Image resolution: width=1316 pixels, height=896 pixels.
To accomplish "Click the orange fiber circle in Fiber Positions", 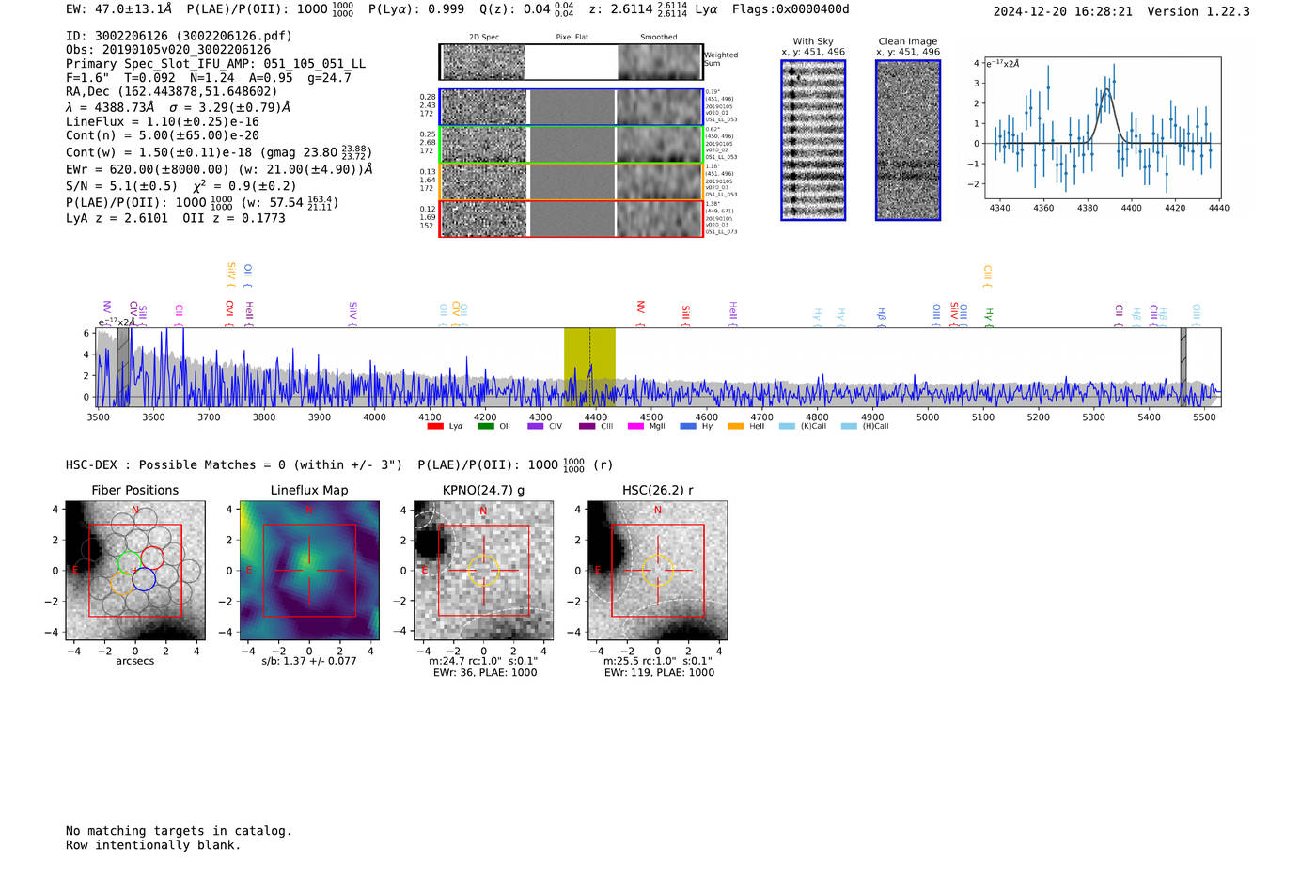I will (x=121, y=584).
